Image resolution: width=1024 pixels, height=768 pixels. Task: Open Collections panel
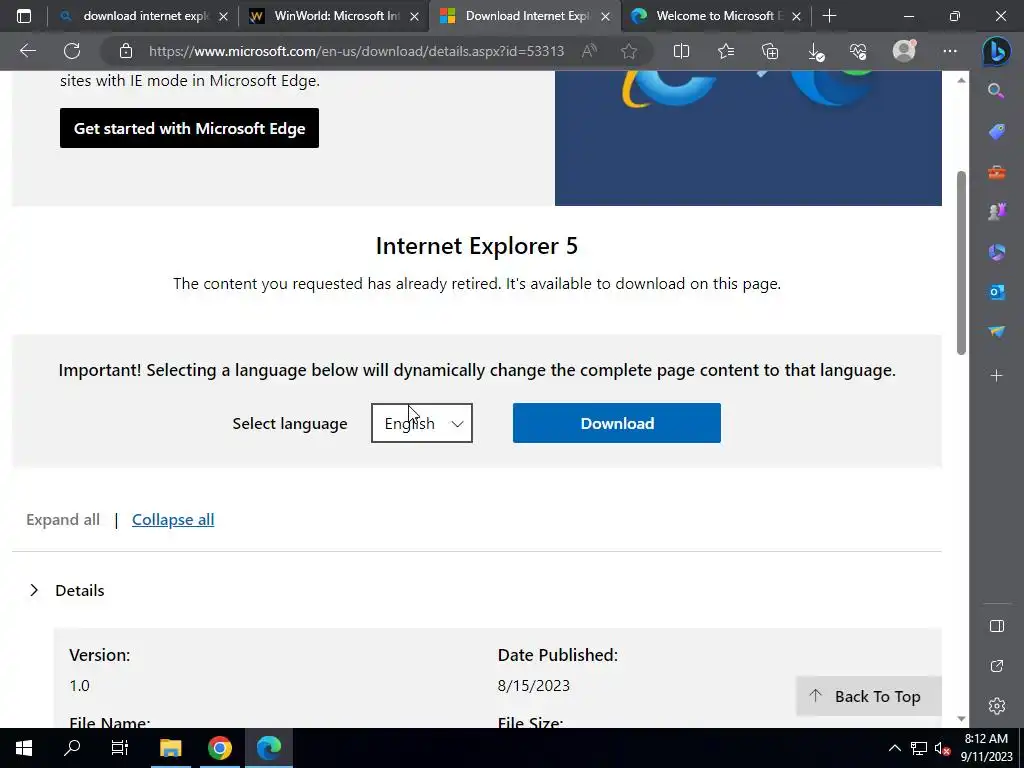[770, 51]
